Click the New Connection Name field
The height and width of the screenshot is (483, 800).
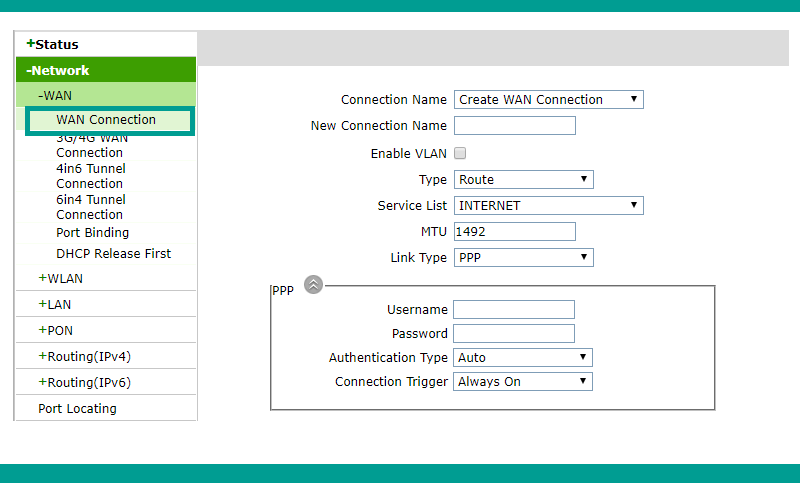(515, 125)
